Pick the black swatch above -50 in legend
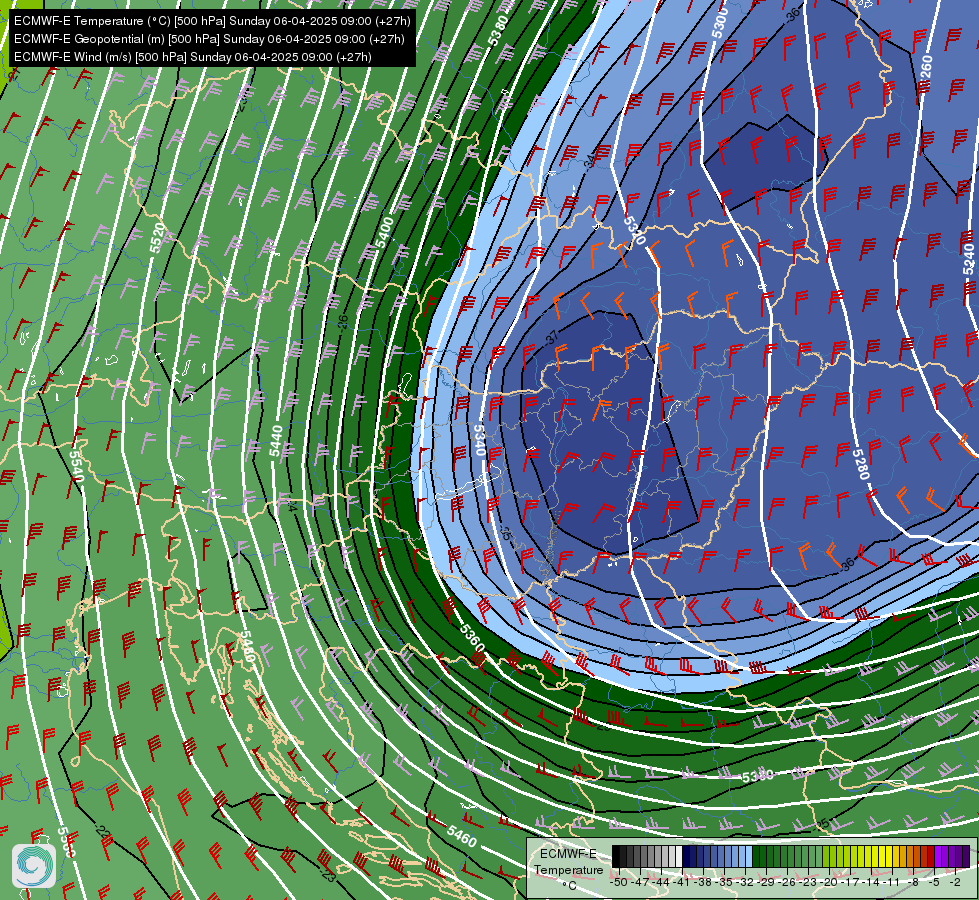Image resolution: width=979 pixels, height=900 pixels. (x=616, y=856)
